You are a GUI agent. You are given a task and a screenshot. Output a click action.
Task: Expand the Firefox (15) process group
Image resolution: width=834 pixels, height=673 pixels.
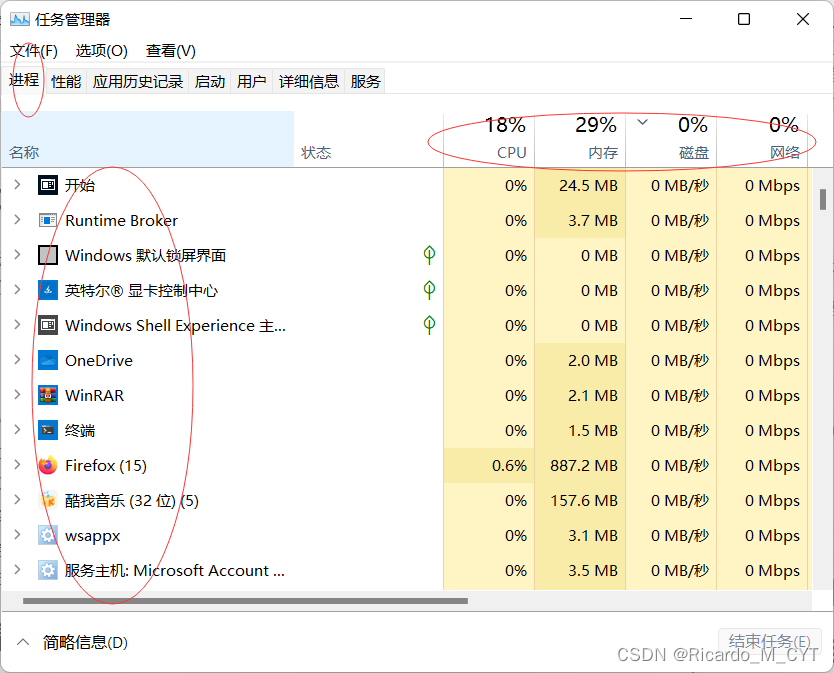17,465
